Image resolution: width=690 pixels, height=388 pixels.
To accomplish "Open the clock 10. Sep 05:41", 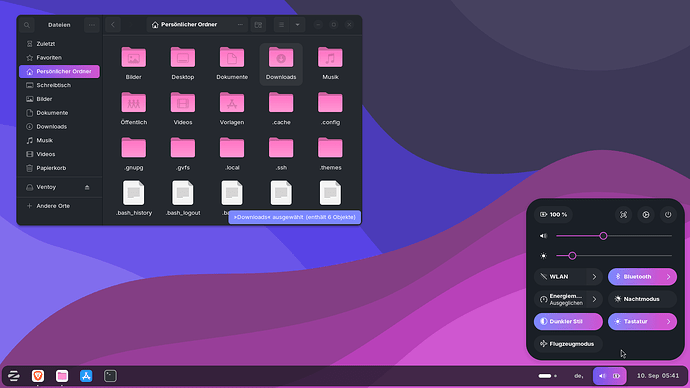I will tap(658, 376).
